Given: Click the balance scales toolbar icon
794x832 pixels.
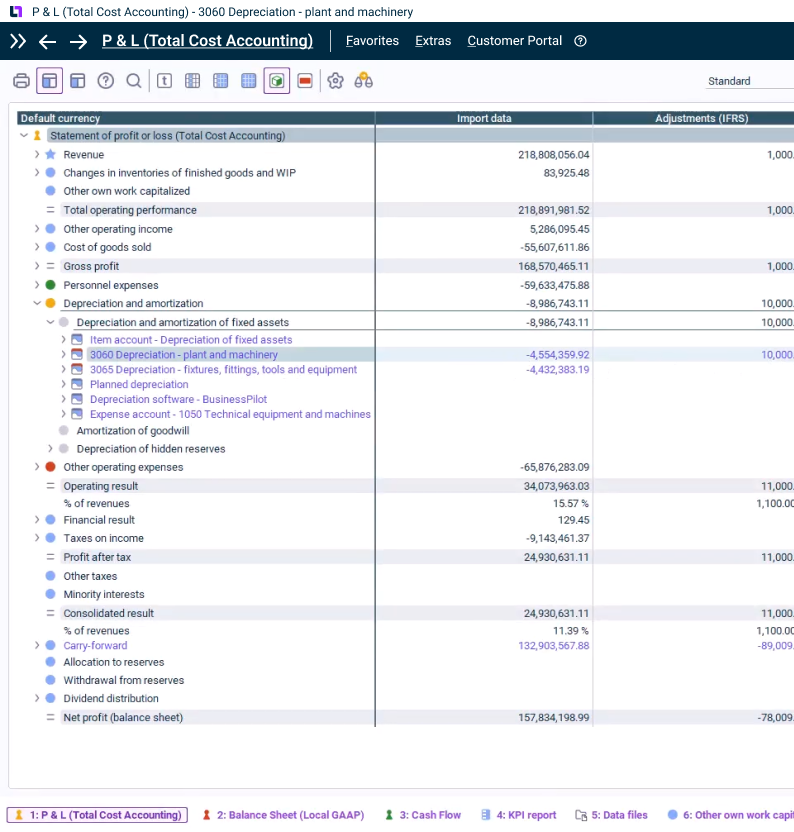Looking at the screenshot, I should (x=364, y=81).
